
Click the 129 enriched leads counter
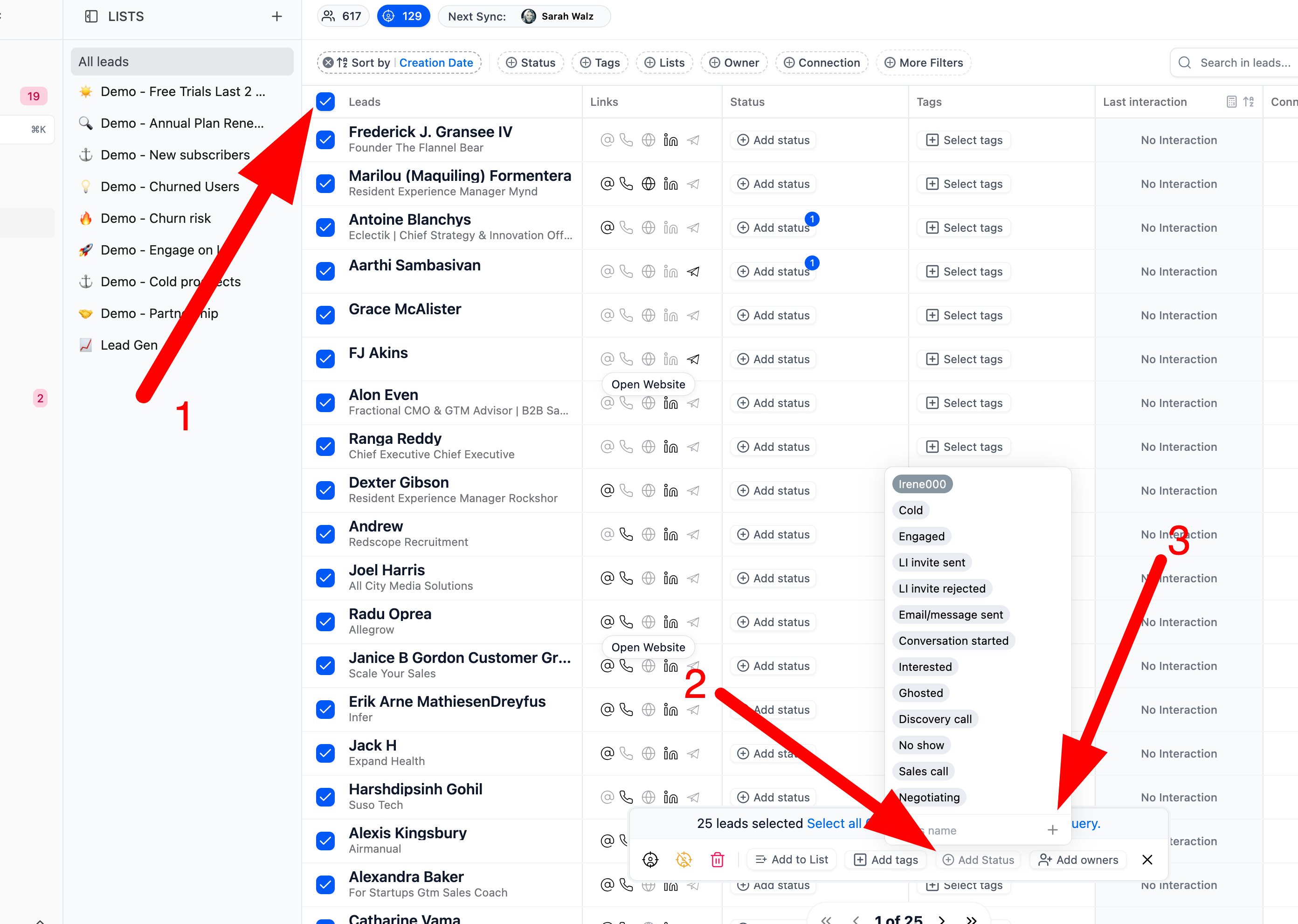403,16
